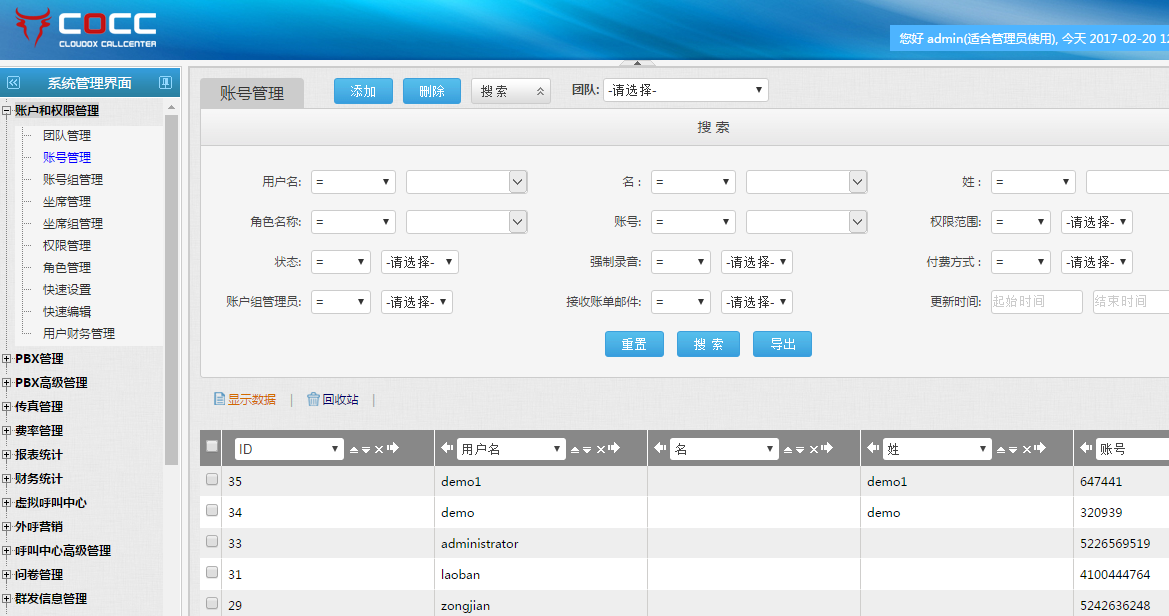The height and width of the screenshot is (616, 1169).
Task: Check the select-all checkbox in table header
Action: [211, 447]
